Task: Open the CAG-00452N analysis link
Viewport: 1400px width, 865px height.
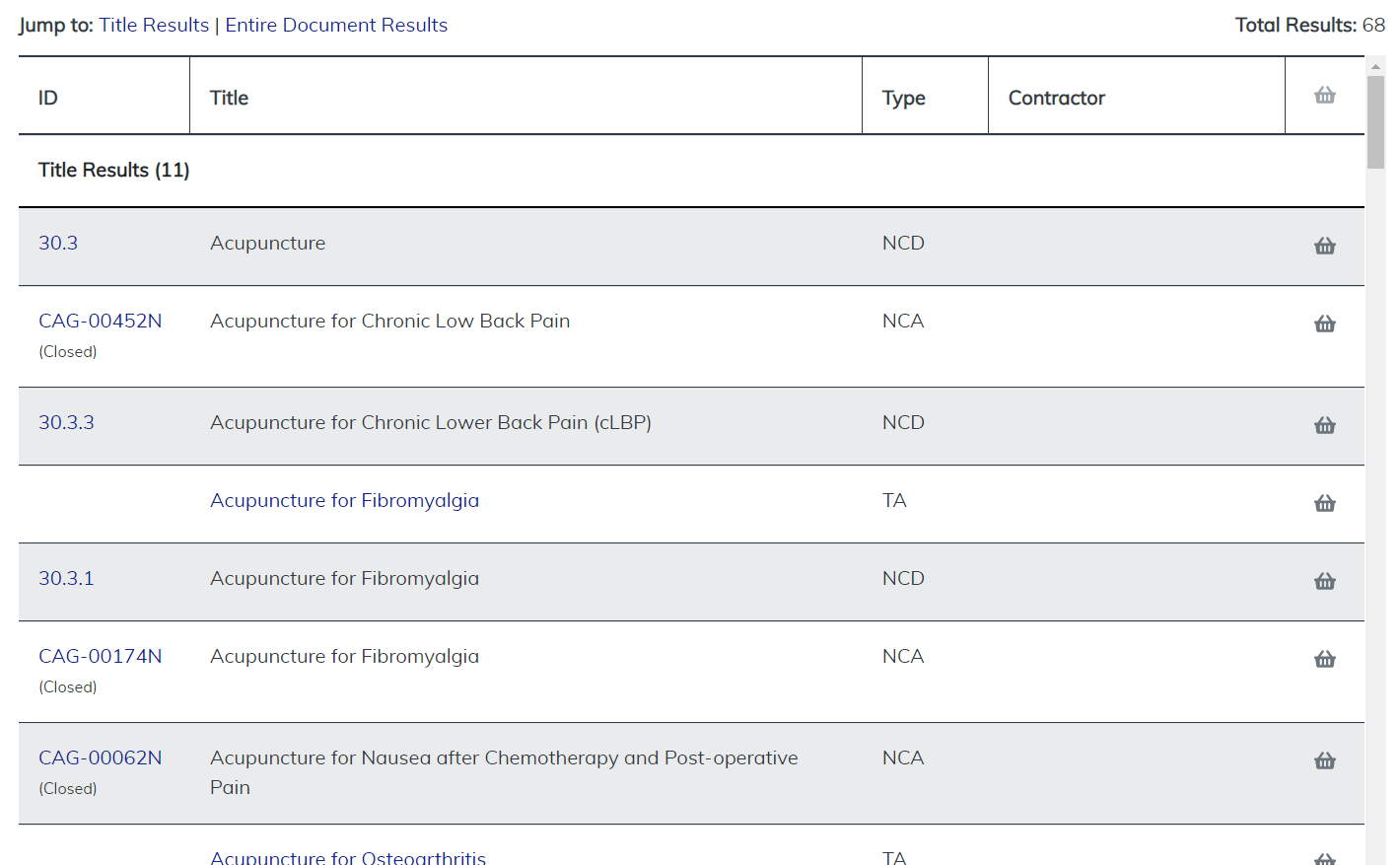Action: click(x=100, y=321)
